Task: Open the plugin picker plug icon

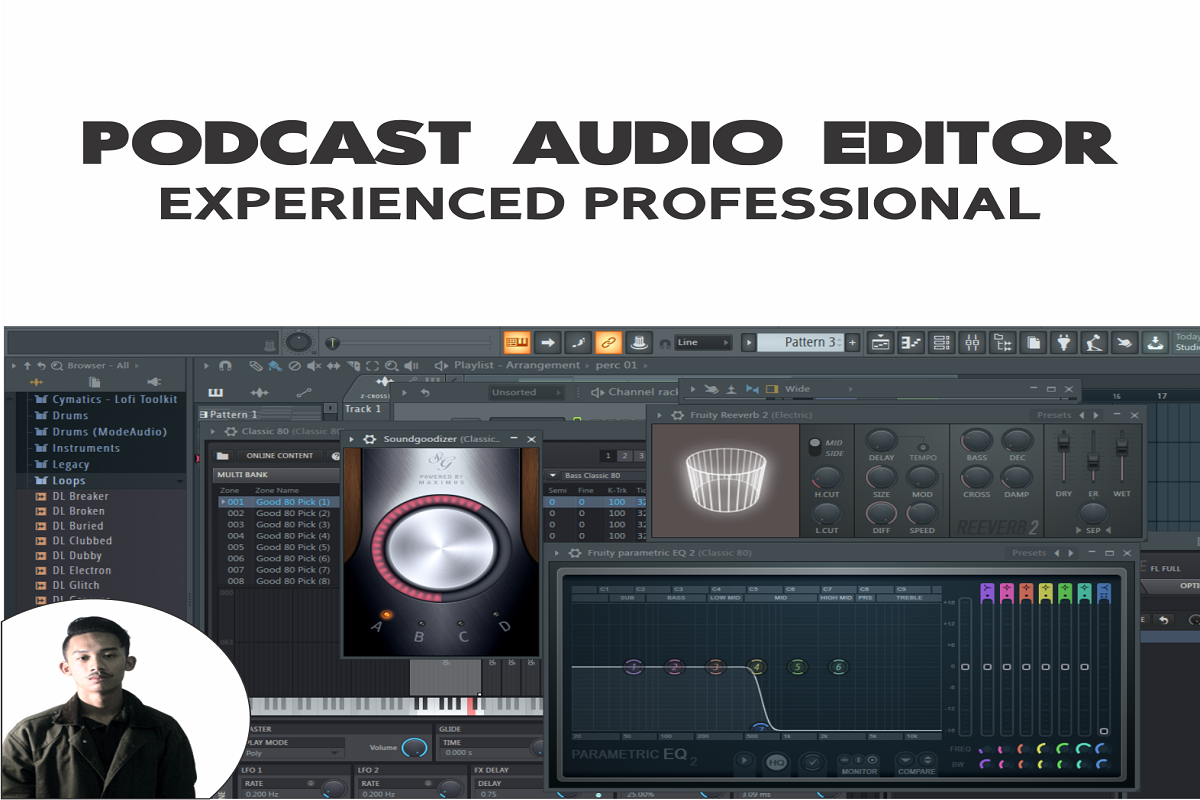Action: pyautogui.click(x=1064, y=343)
